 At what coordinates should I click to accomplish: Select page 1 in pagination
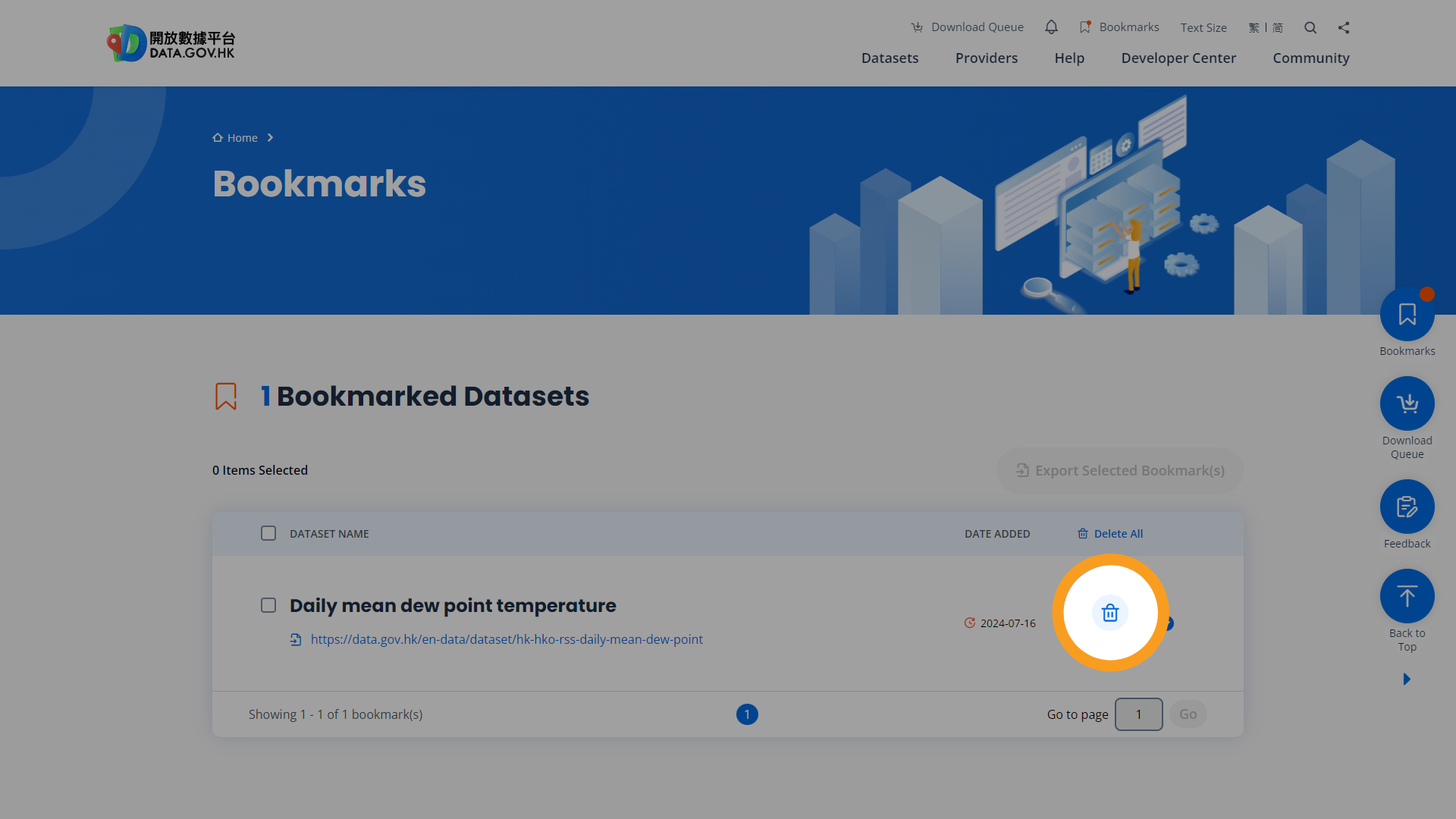coord(747,714)
